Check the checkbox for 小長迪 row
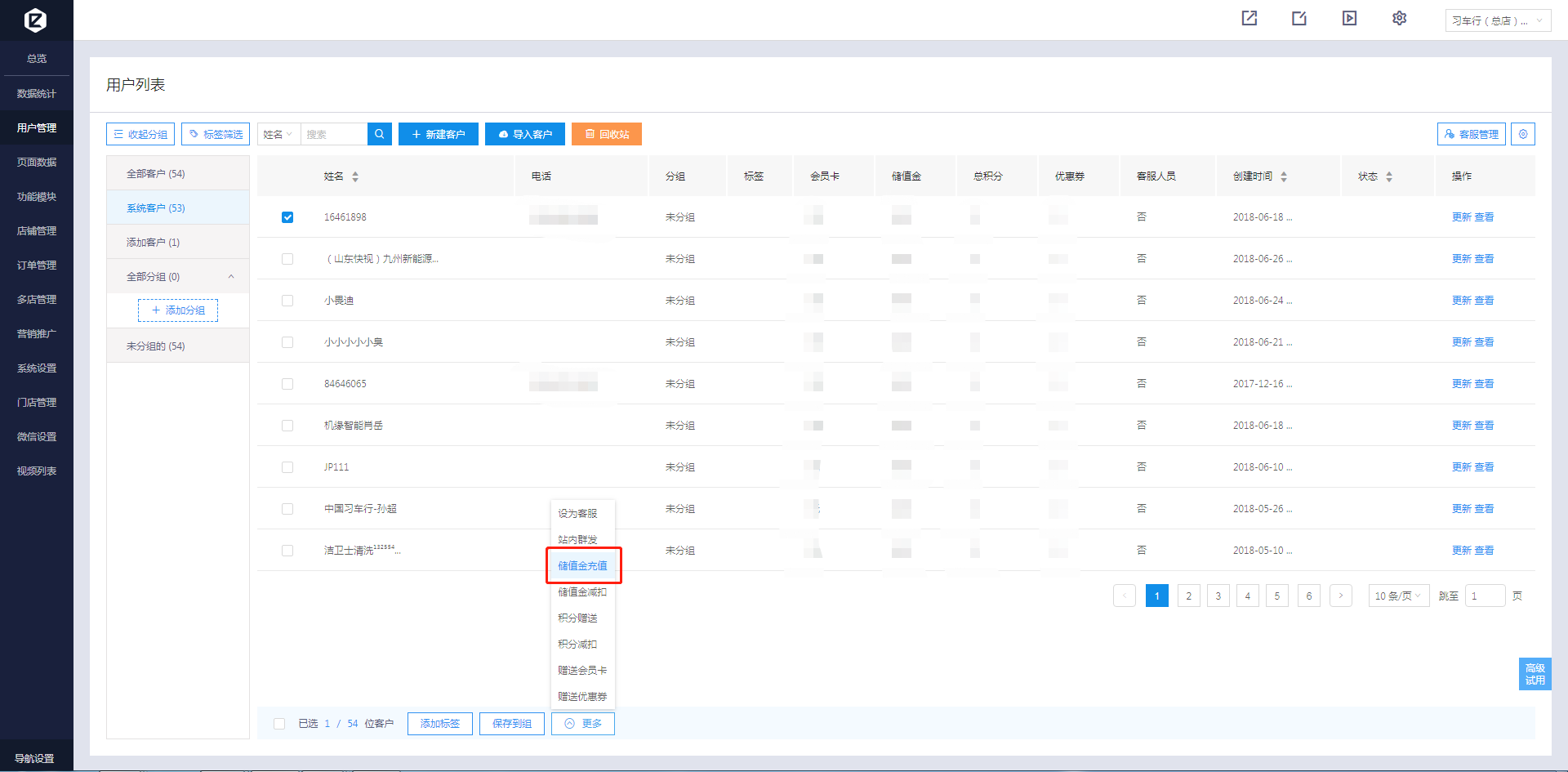 click(x=287, y=301)
